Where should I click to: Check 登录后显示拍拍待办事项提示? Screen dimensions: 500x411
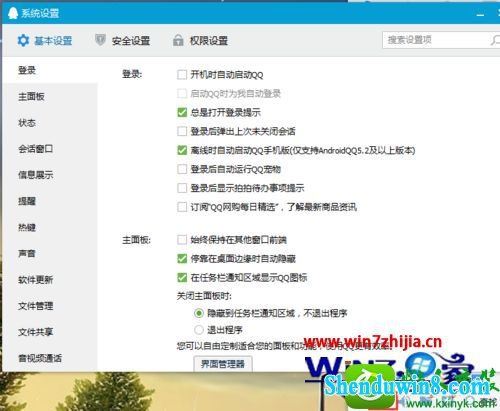[182, 188]
